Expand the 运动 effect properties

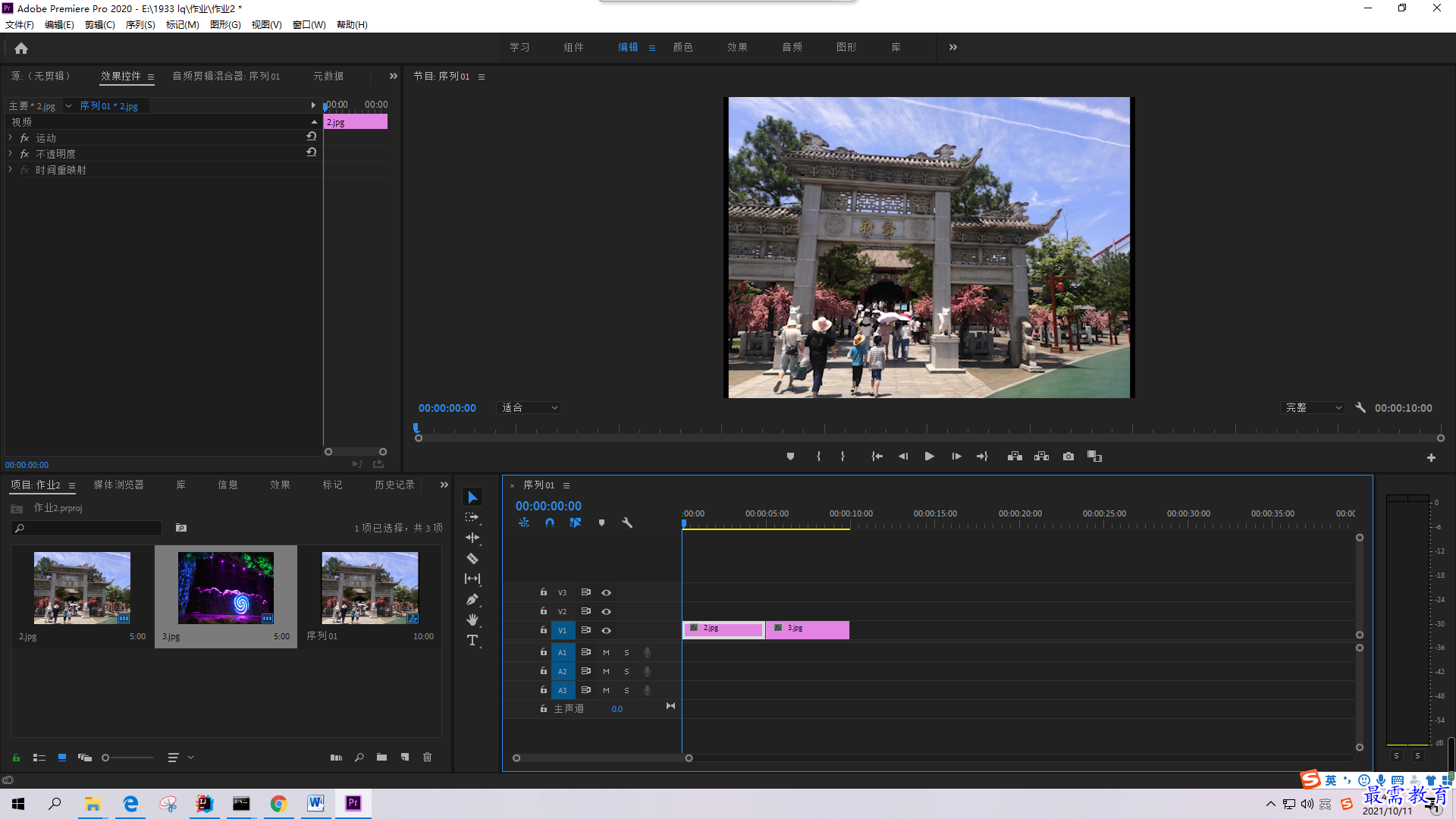point(11,138)
